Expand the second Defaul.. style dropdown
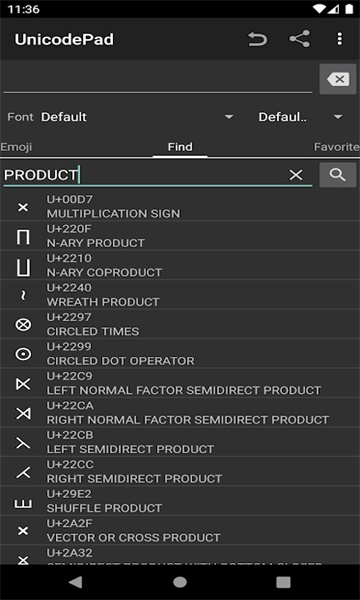 [x=300, y=117]
